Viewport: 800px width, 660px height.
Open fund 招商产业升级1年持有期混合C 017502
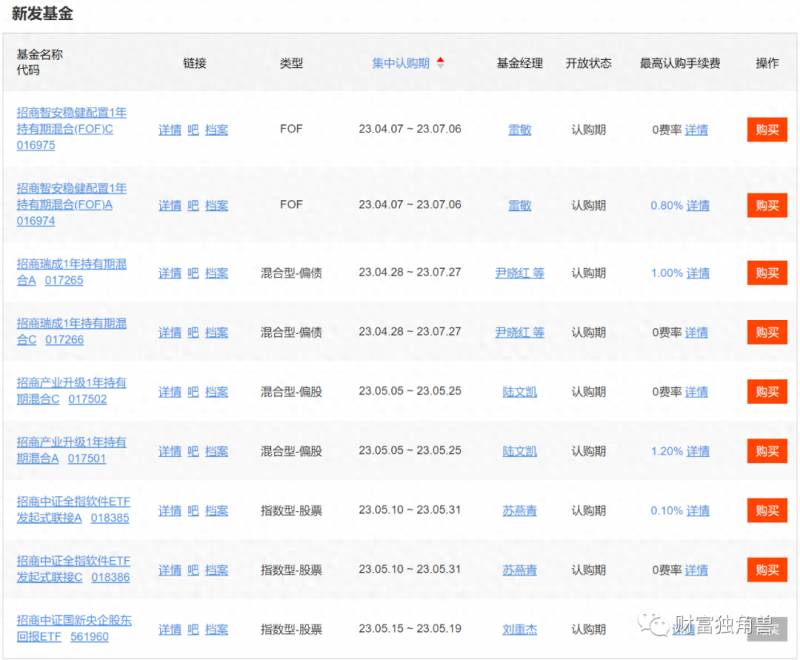71,391
